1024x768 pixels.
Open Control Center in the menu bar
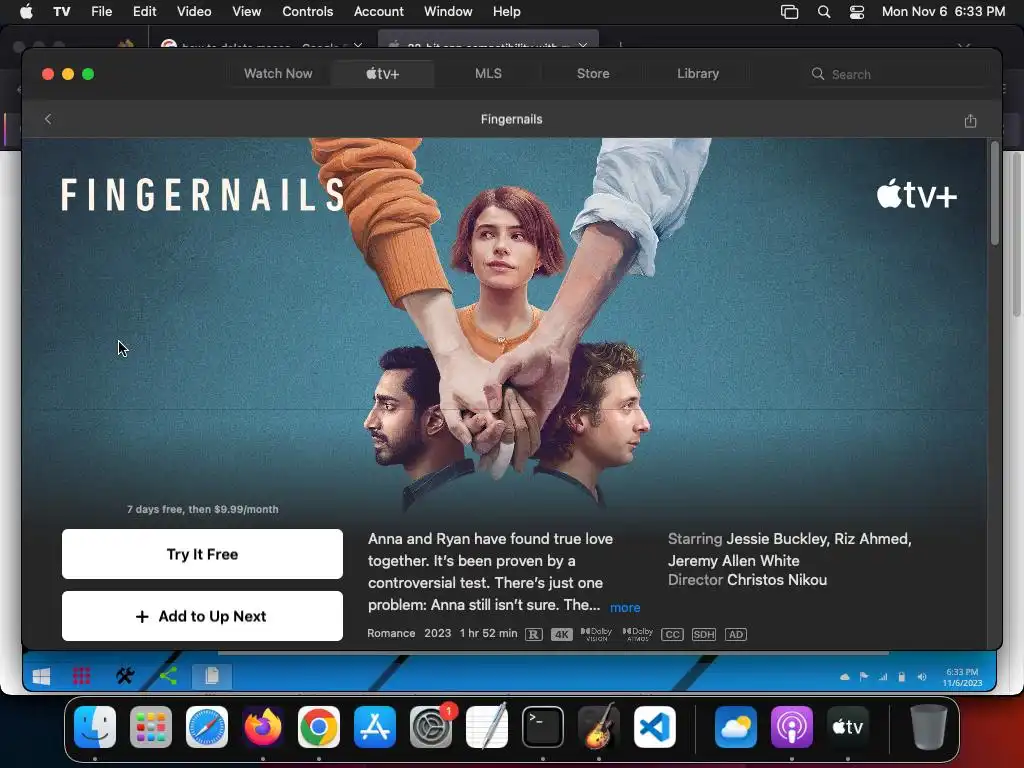pos(857,12)
